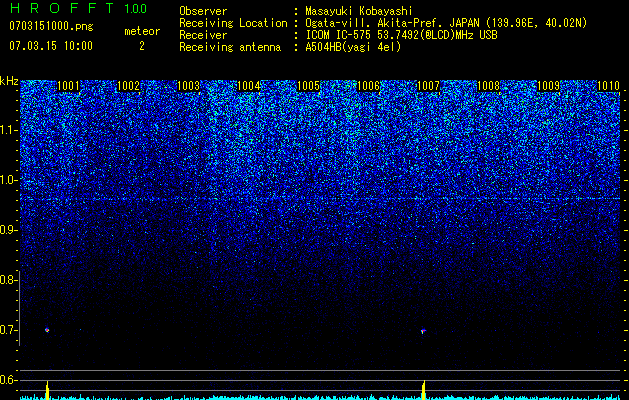This screenshot has width=629, height=400.
Task: Click the HROFFT 1.00 title text
Action: [78, 8]
